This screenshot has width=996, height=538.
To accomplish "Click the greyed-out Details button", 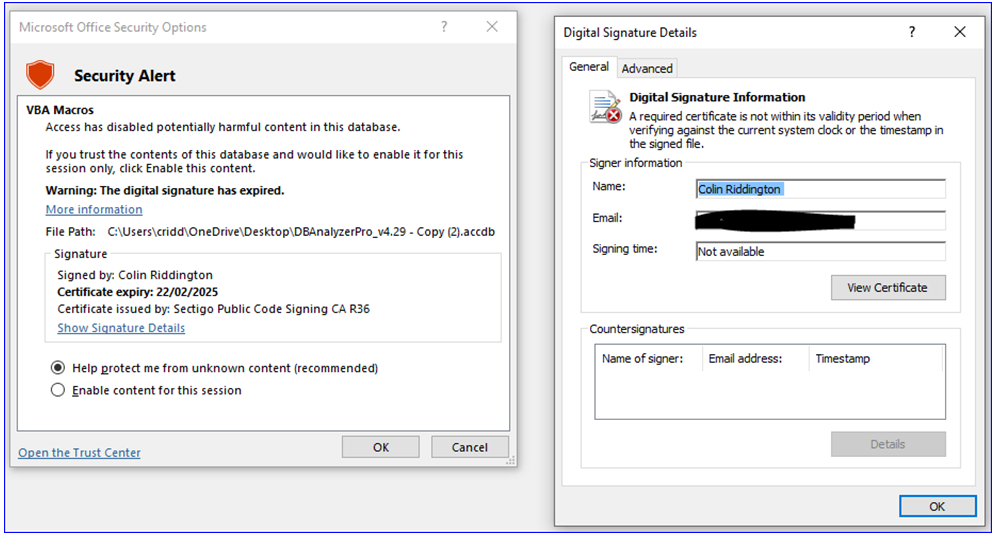I will [887, 444].
